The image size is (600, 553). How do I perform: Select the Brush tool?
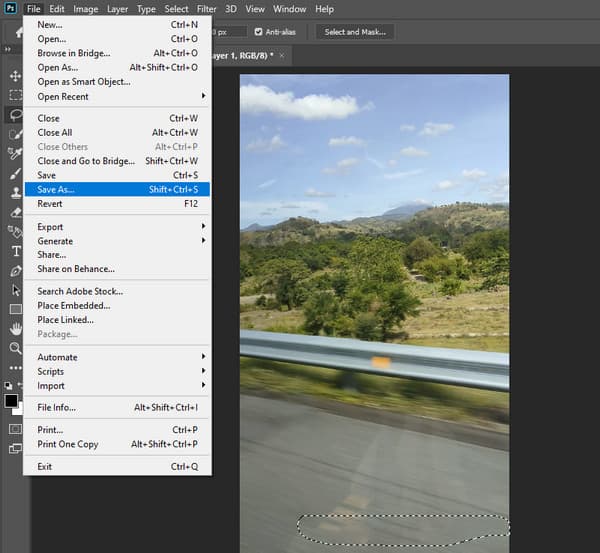15,173
